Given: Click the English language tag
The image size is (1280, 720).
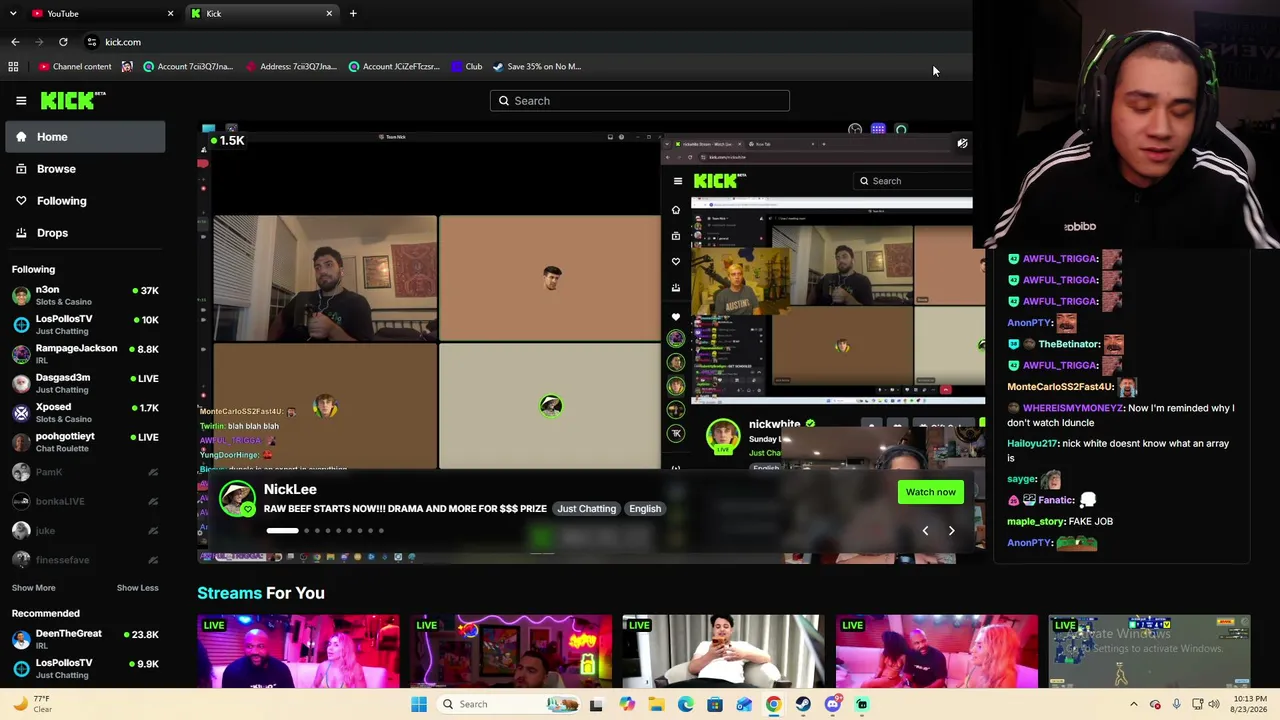Looking at the screenshot, I should pyautogui.click(x=645, y=509).
